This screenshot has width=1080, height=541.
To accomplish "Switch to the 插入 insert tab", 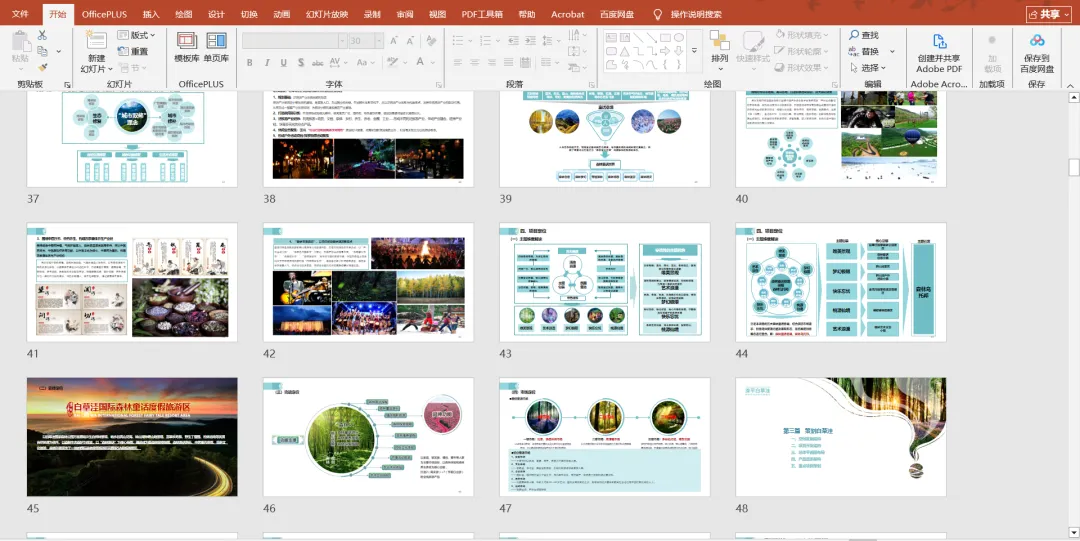I will tap(151, 14).
